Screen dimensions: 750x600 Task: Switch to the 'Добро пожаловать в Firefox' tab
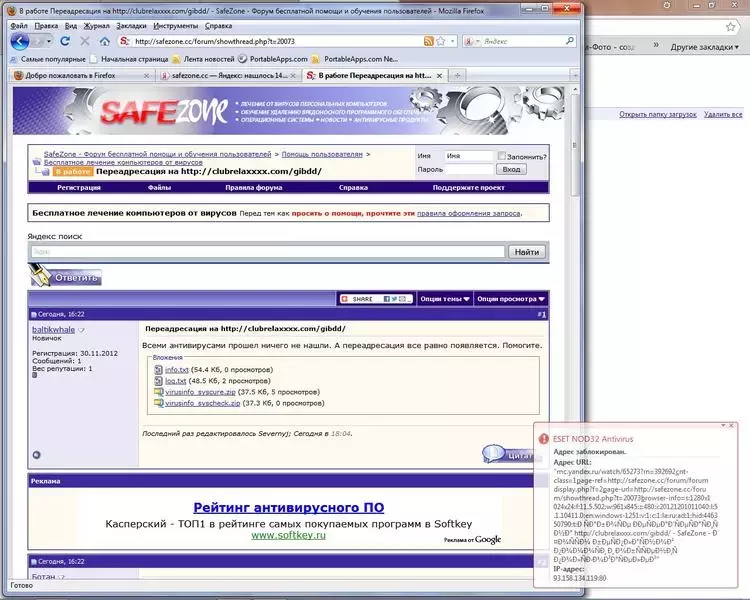[81, 76]
